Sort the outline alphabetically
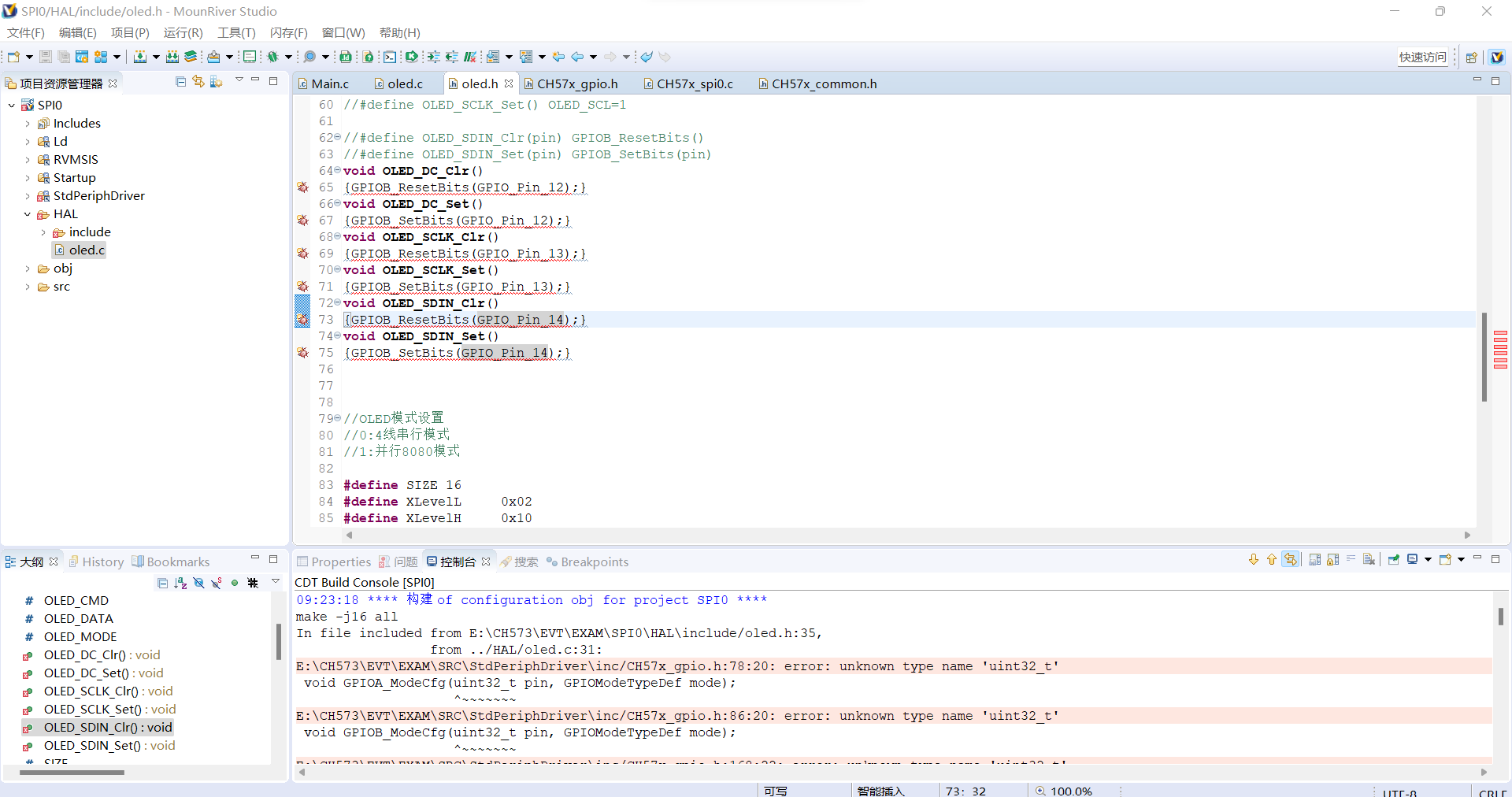The width and height of the screenshot is (1512, 797). (x=180, y=583)
